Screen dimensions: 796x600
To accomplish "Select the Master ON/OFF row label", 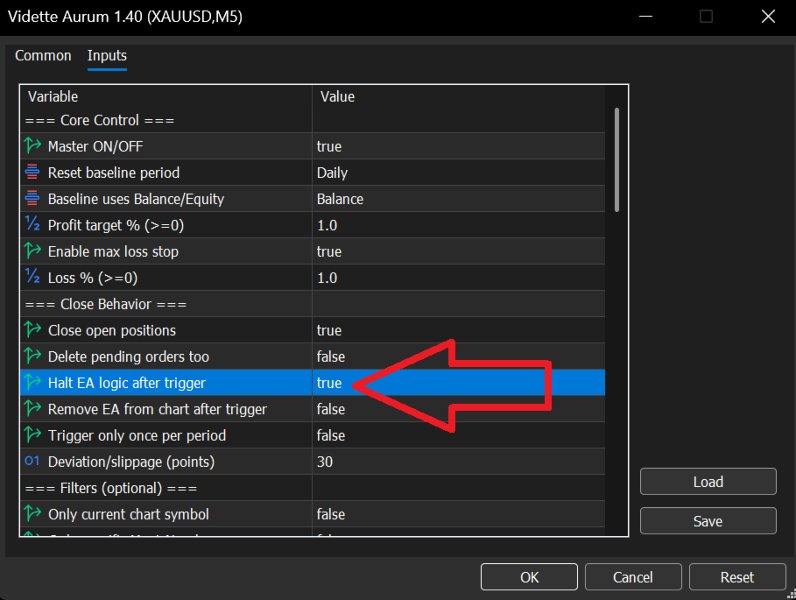I will point(95,146).
